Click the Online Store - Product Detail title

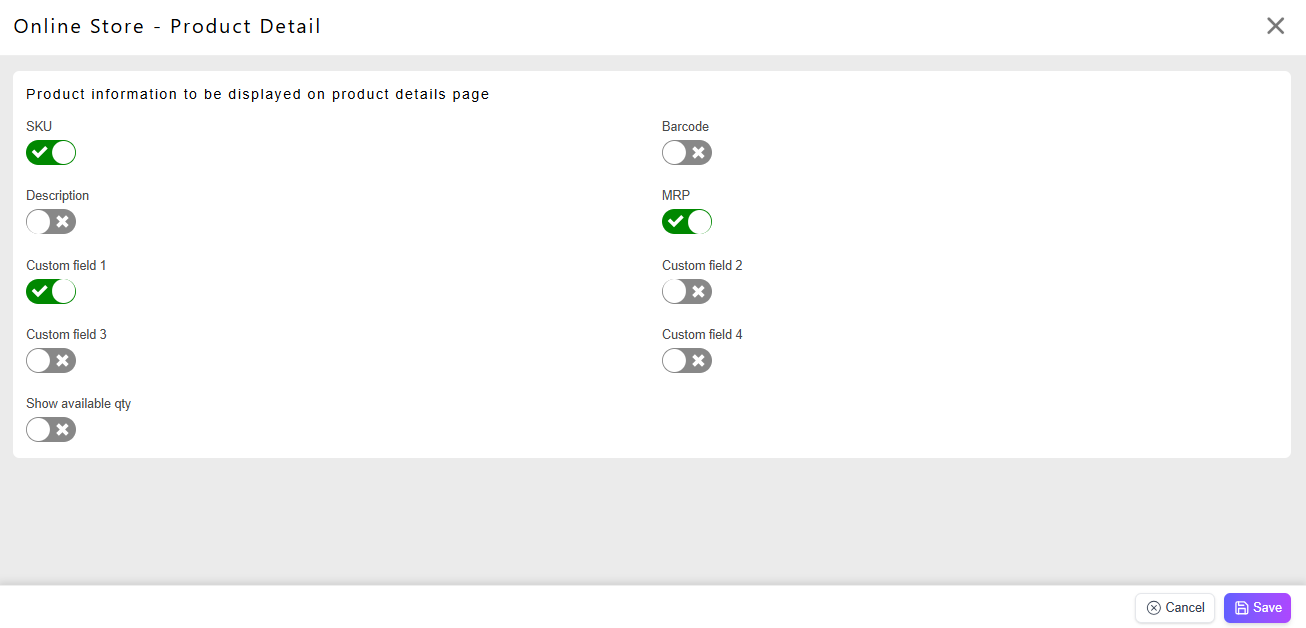[x=167, y=27]
